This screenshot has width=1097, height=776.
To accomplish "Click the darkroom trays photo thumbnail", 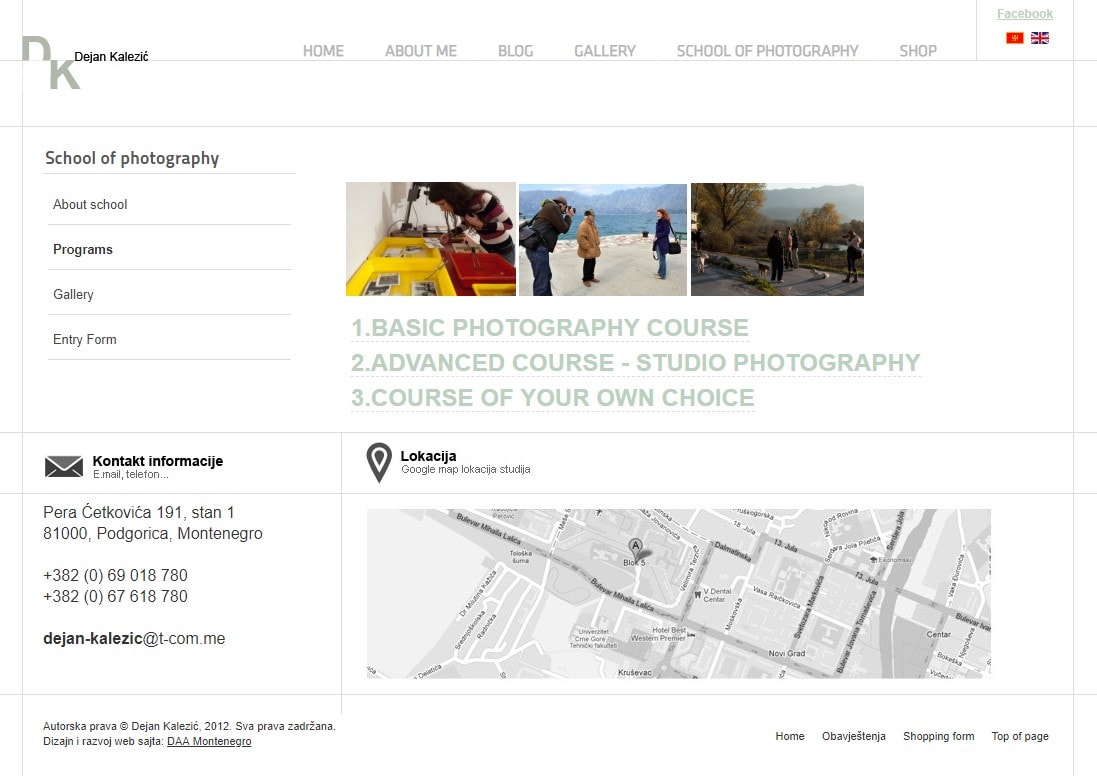I will [431, 239].
